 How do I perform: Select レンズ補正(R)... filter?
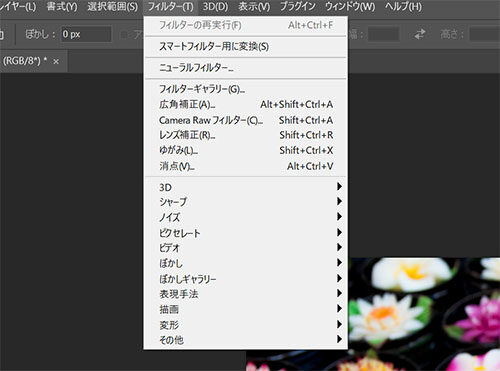[x=246, y=135]
